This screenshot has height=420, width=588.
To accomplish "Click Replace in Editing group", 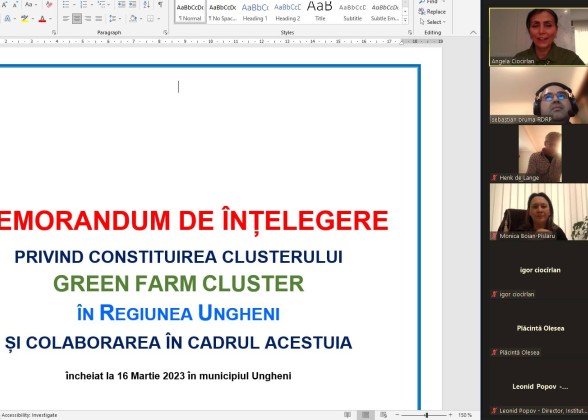I will coord(432,12).
